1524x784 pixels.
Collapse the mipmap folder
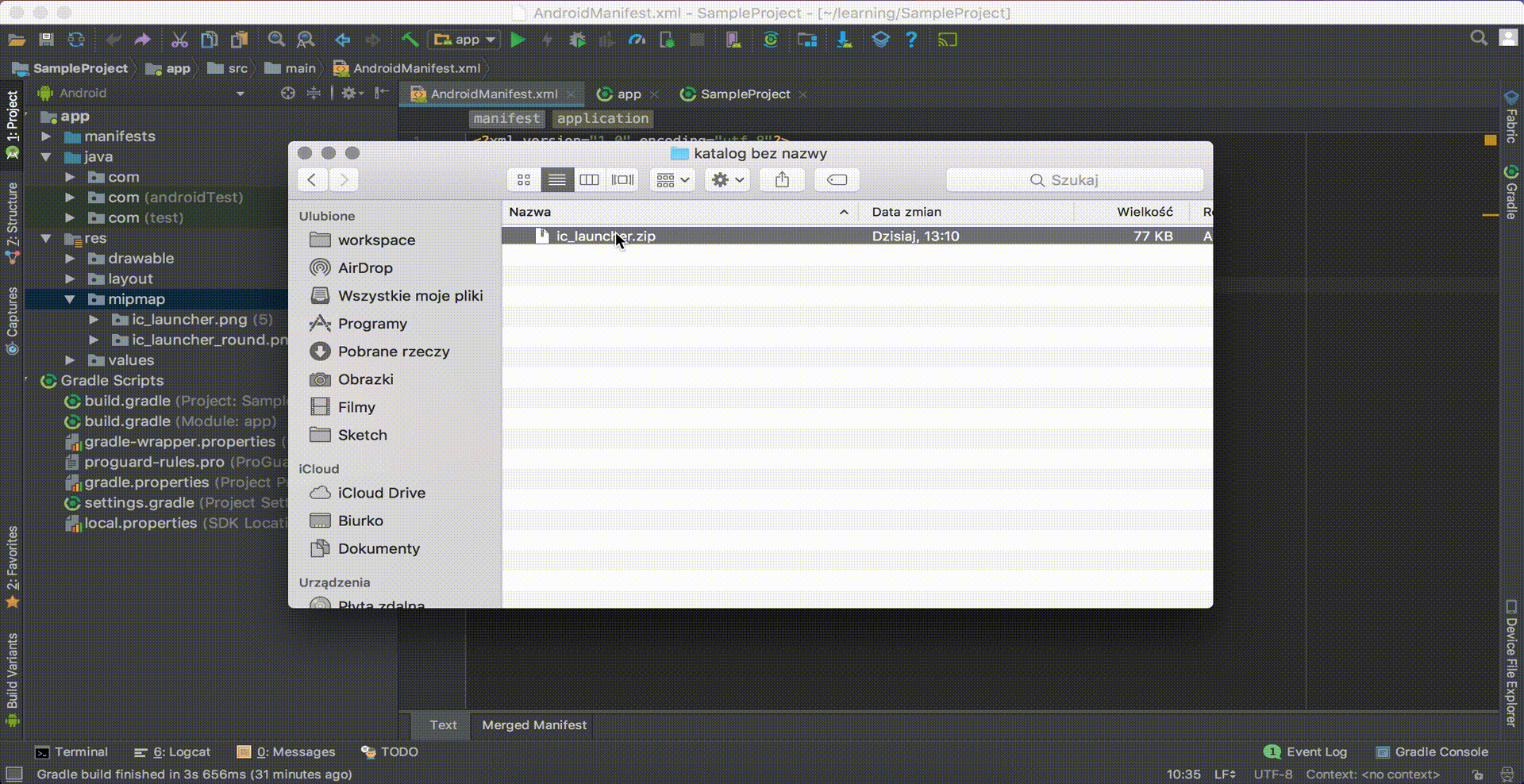(70, 299)
